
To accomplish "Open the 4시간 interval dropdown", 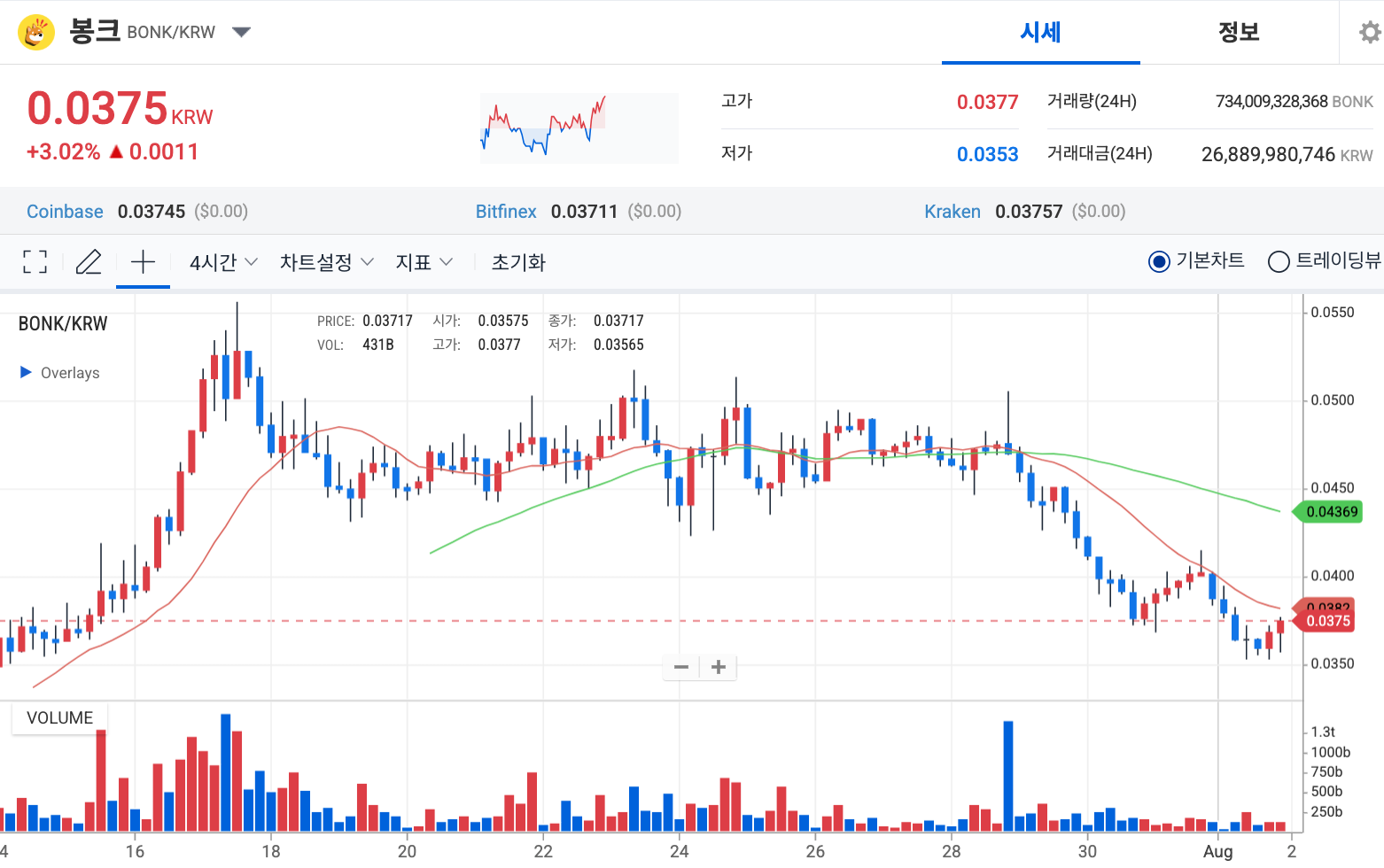I will (223, 262).
